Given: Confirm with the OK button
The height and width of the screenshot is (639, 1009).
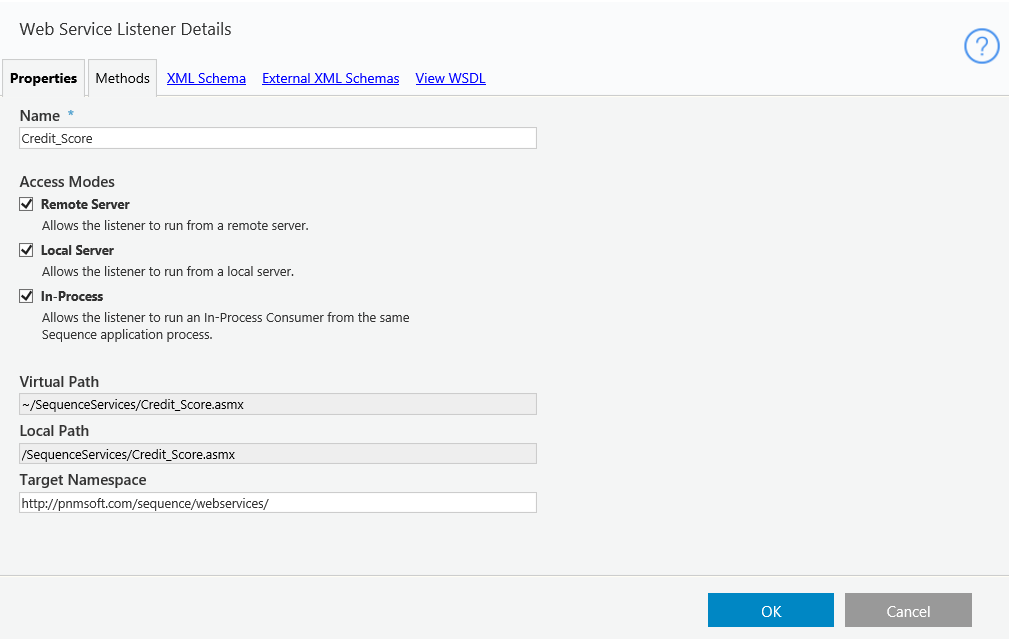Looking at the screenshot, I should pos(771,610).
